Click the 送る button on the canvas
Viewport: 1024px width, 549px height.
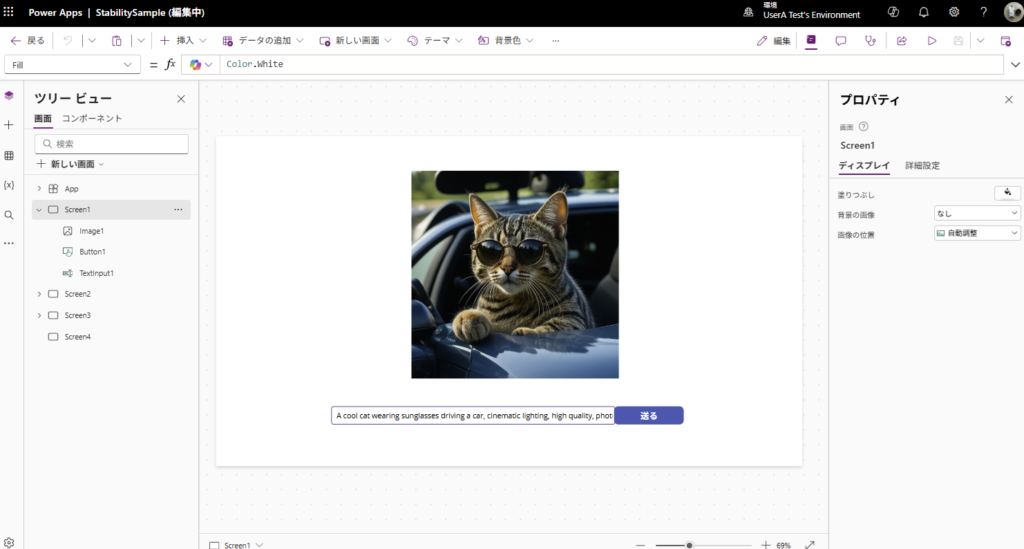(x=648, y=416)
